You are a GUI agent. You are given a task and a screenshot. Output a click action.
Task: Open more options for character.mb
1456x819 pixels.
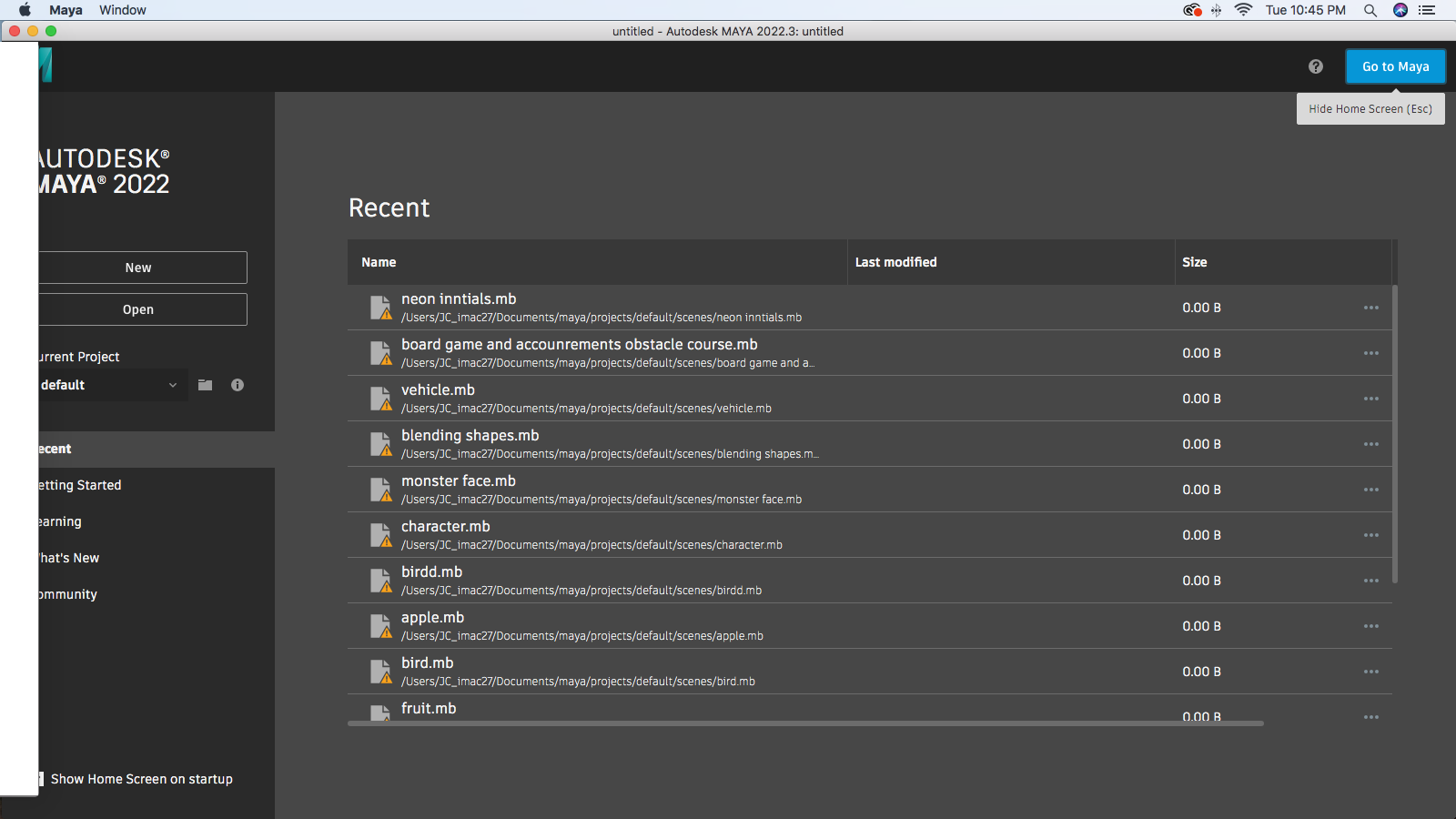pos(1371,535)
